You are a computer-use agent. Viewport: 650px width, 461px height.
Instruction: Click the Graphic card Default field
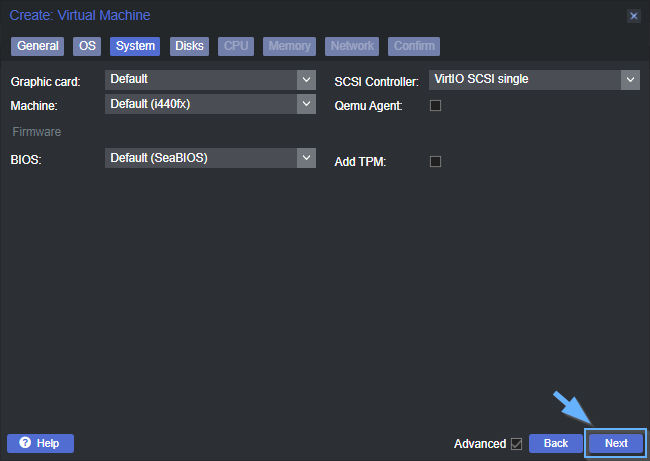(200, 80)
